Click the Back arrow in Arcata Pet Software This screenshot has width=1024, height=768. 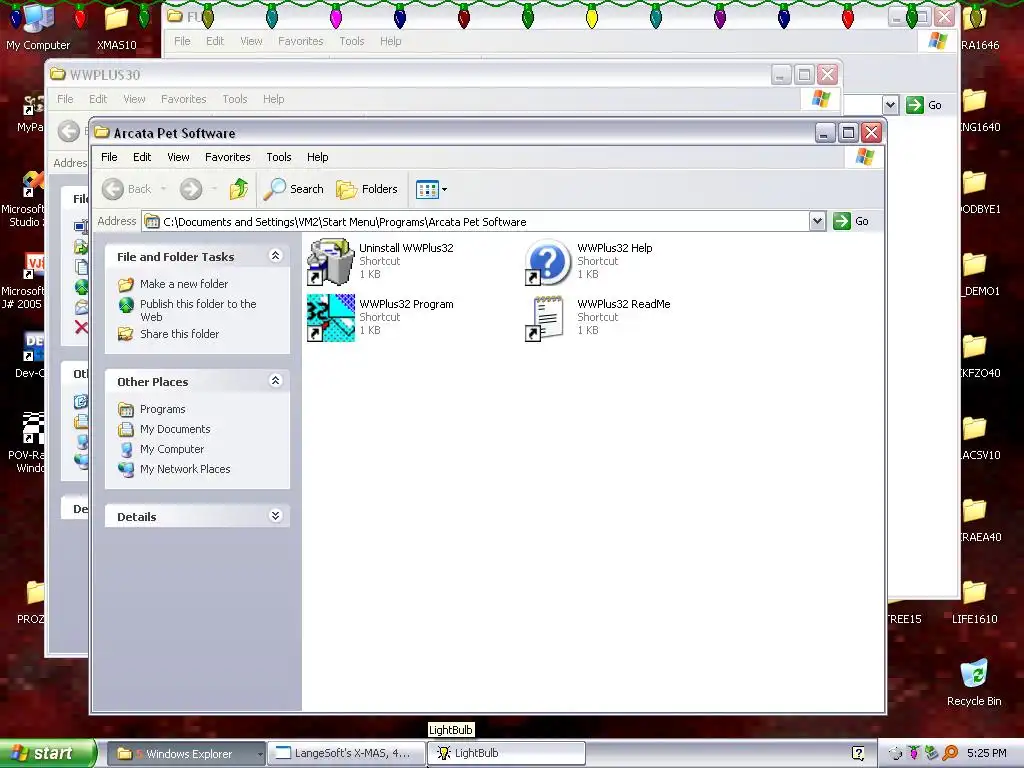click(x=113, y=189)
